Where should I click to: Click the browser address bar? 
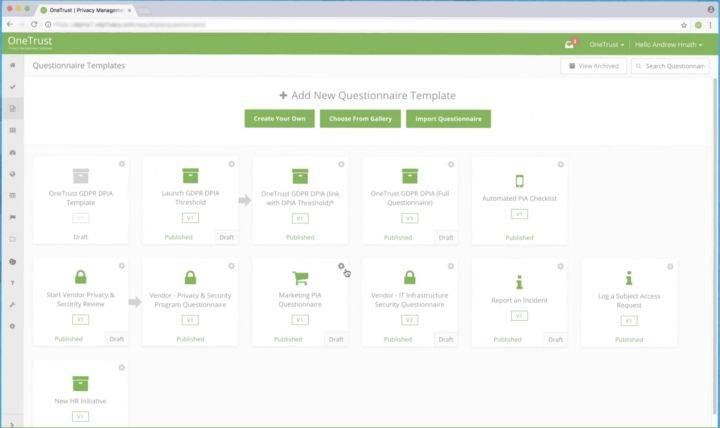click(x=358, y=25)
